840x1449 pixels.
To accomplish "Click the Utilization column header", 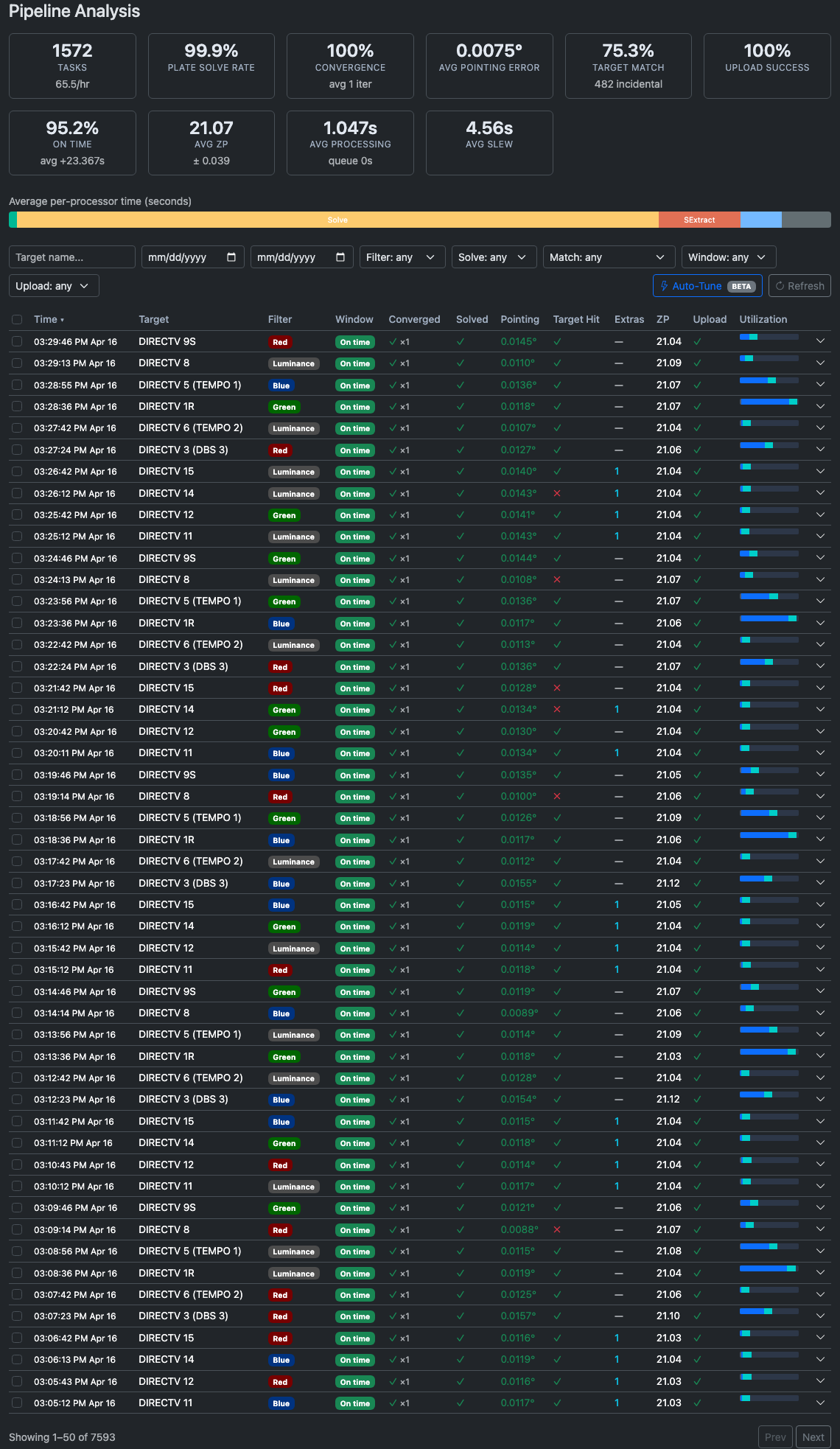I will coord(763,319).
